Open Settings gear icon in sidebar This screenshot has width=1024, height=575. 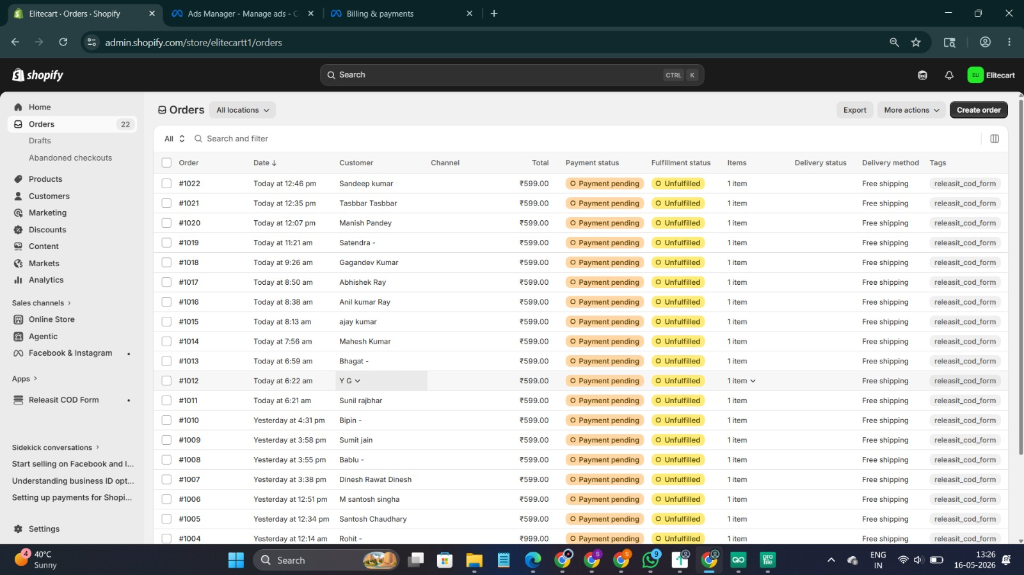point(18,529)
